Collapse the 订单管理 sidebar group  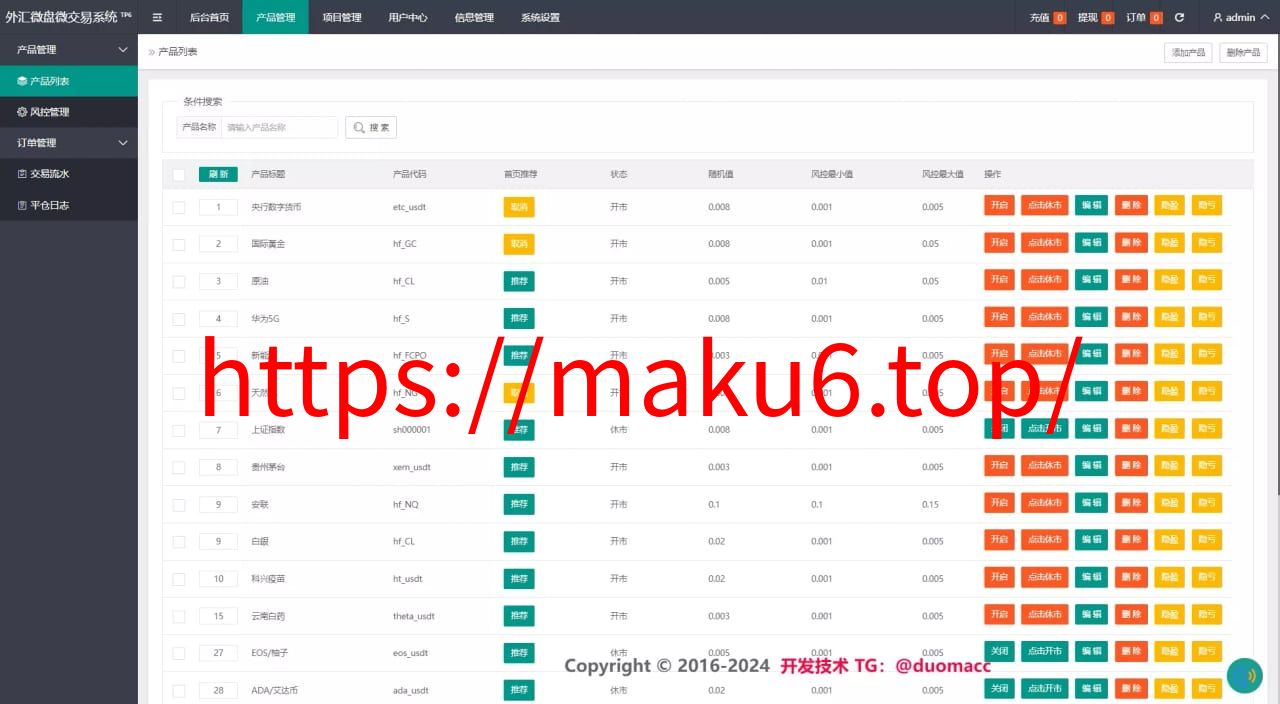69,143
